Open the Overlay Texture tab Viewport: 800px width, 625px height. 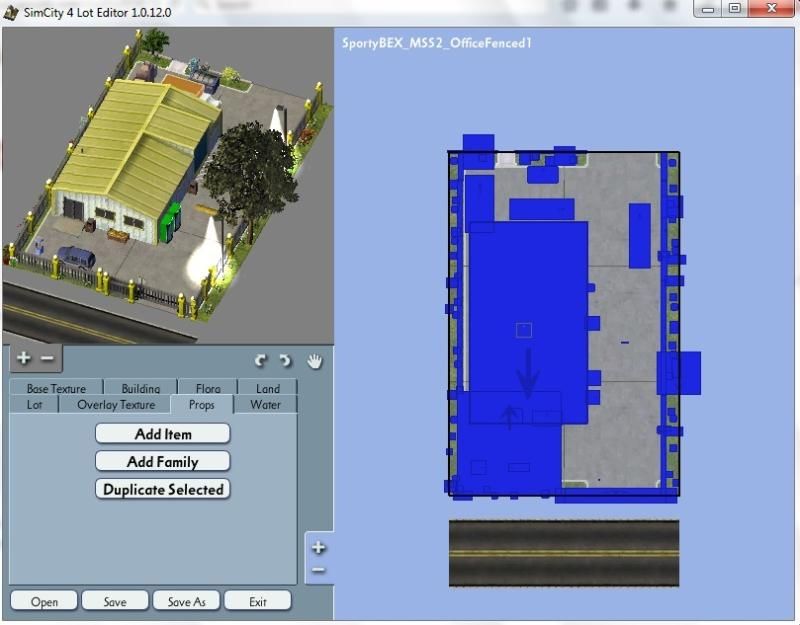click(116, 405)
